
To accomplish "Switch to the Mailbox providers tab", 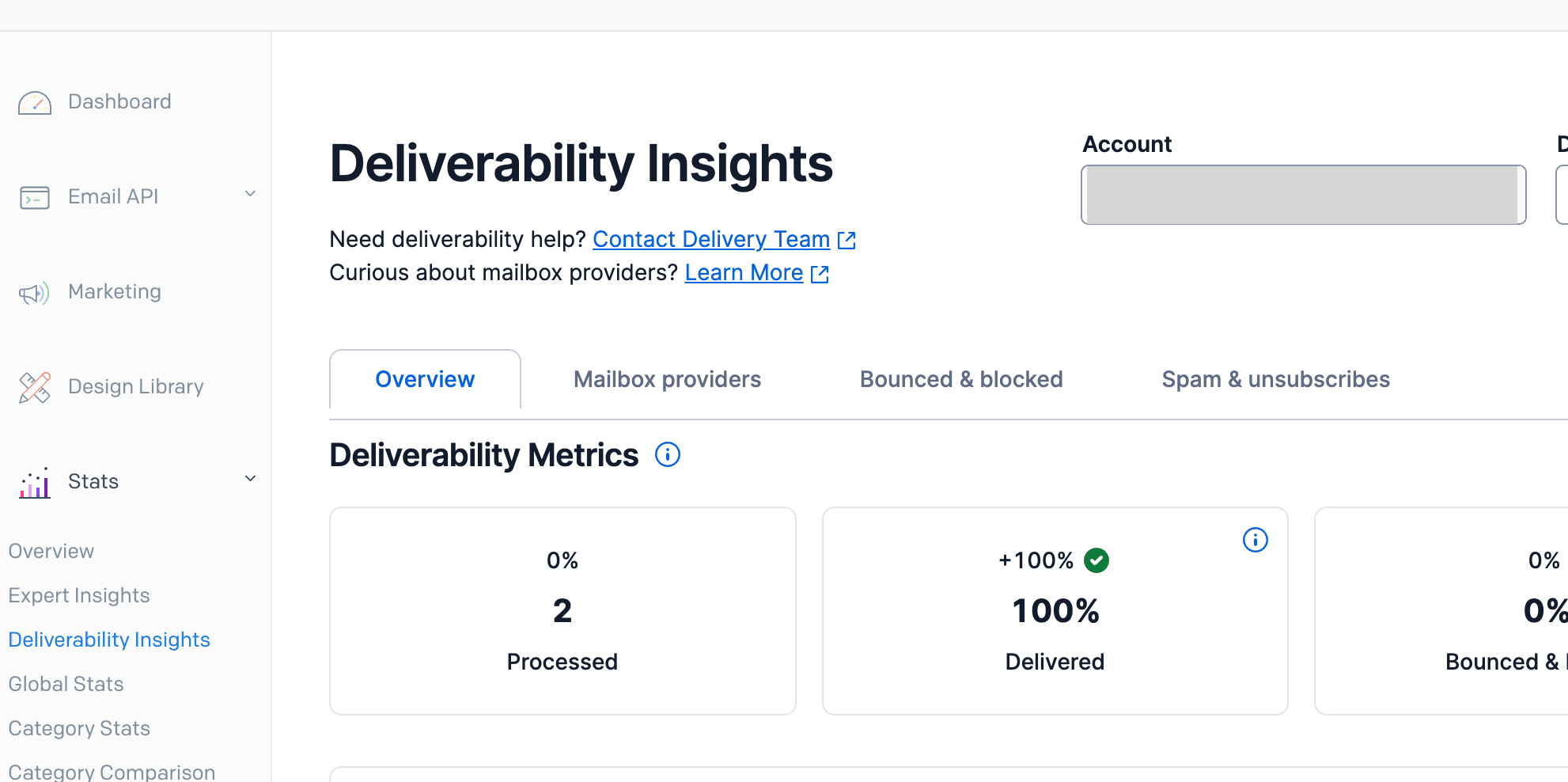I will coord(667,380).
